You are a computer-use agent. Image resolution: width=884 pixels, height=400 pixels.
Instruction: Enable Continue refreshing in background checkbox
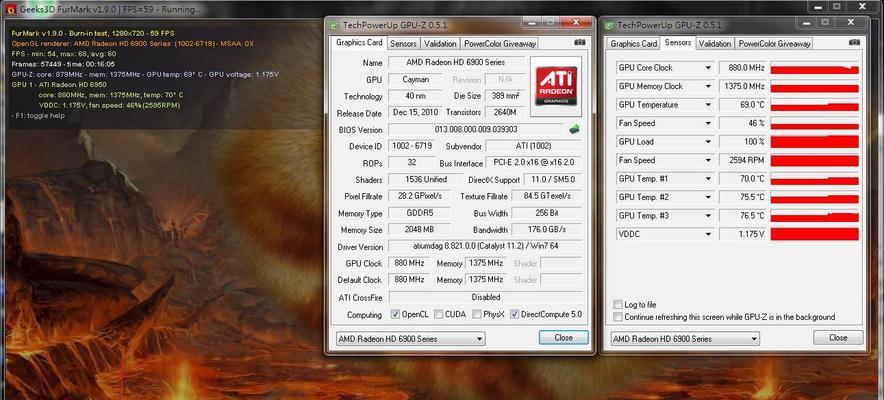(x=618, y=317)
